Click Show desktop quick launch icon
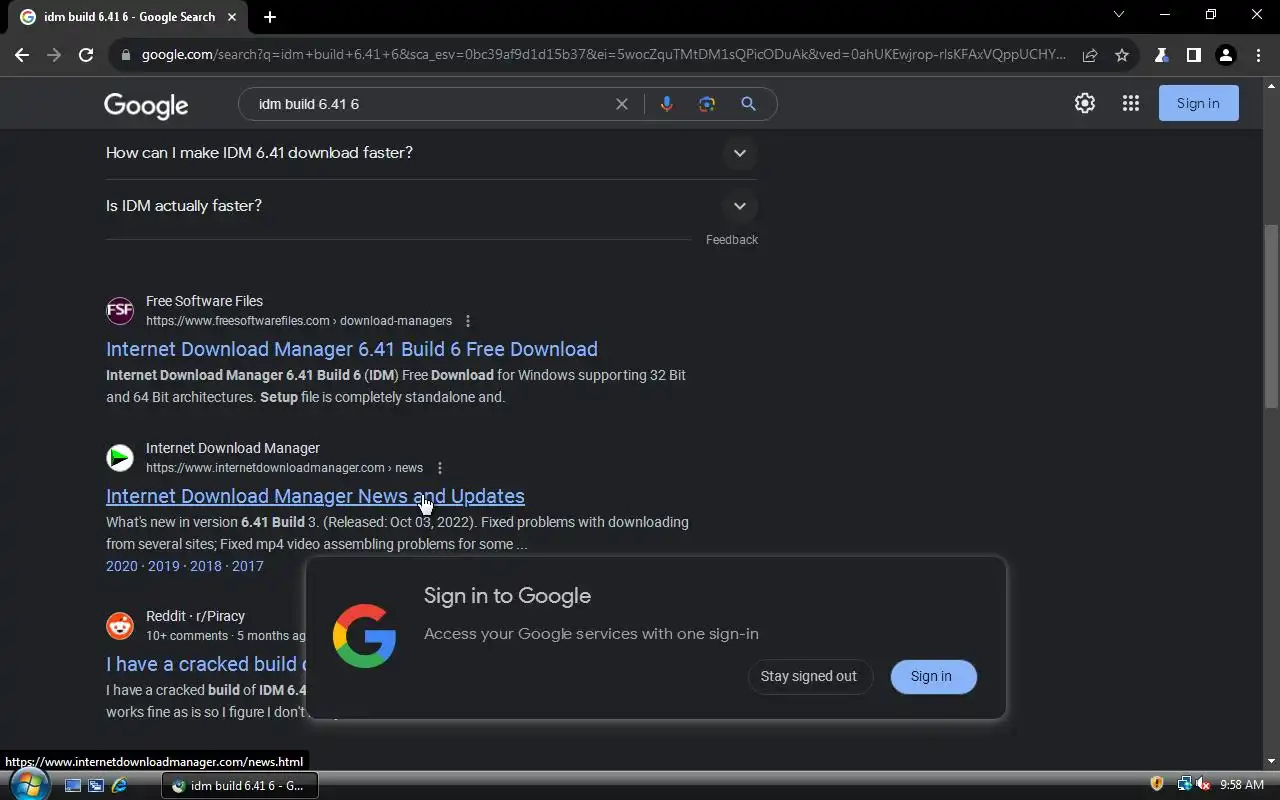This screenshot has height=800, width=1280. [x=73, y=786]
